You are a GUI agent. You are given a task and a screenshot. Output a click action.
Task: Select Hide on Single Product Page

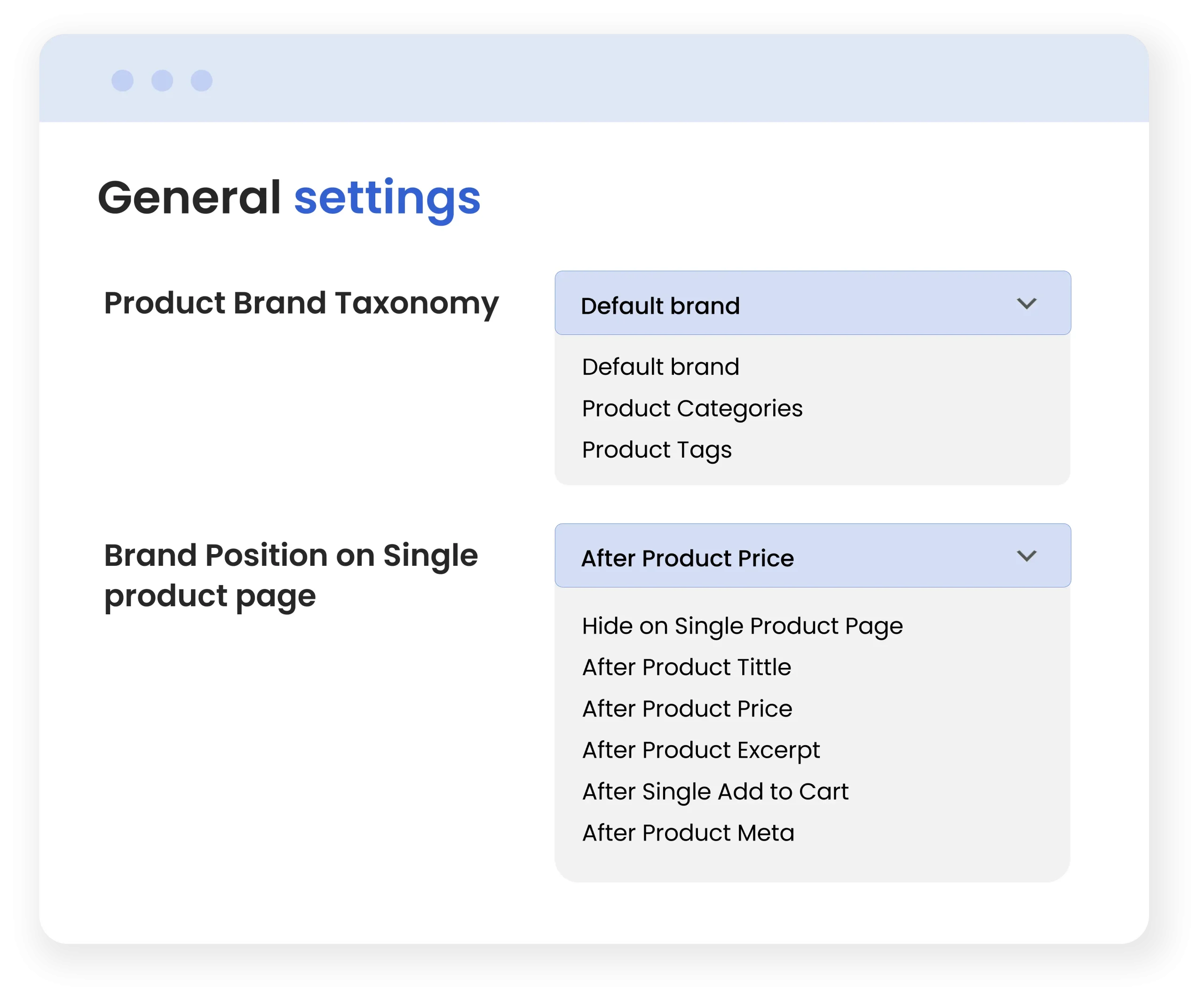tap(742, 626)
